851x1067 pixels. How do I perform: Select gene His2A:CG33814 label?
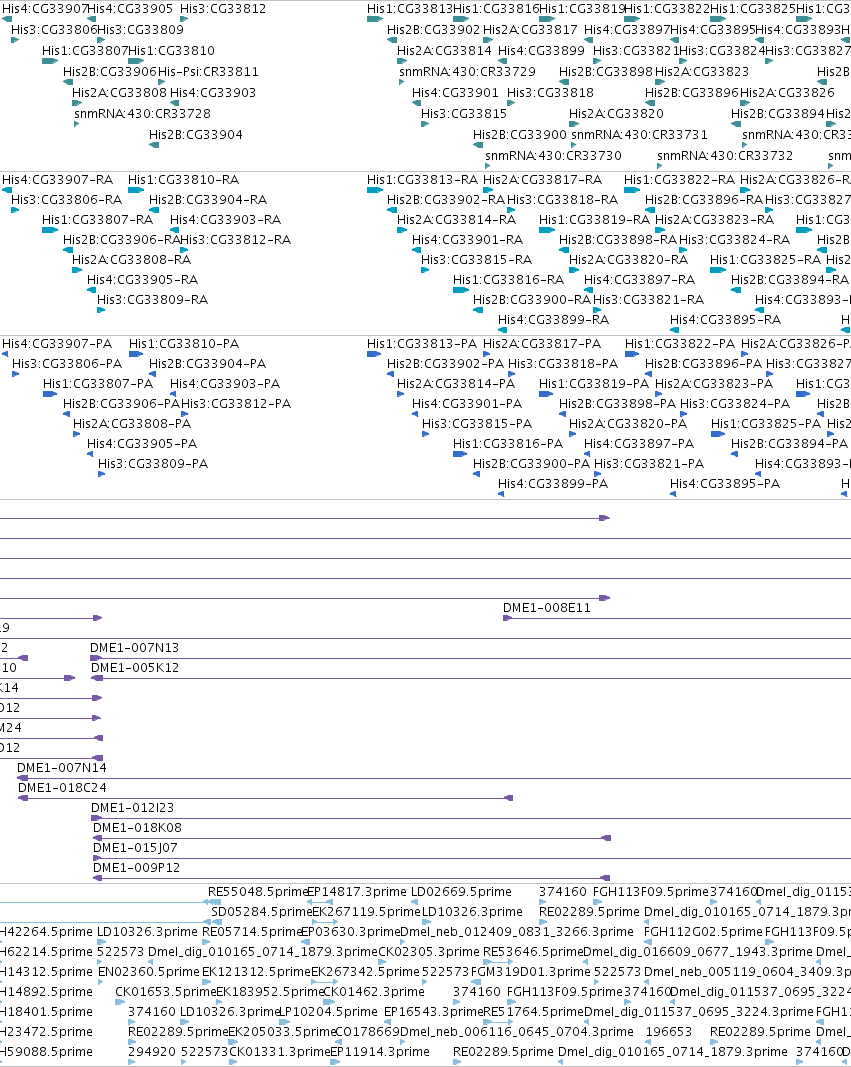tap(444, 51)
